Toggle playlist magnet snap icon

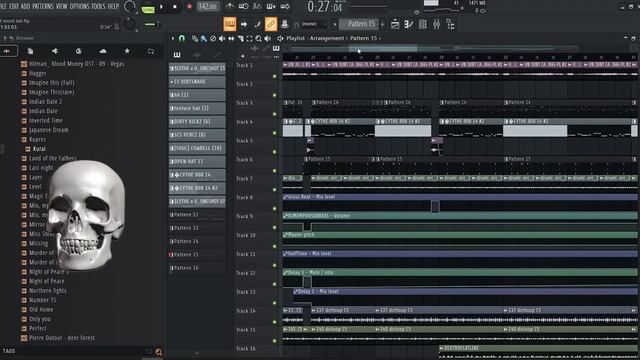[182, 38]
